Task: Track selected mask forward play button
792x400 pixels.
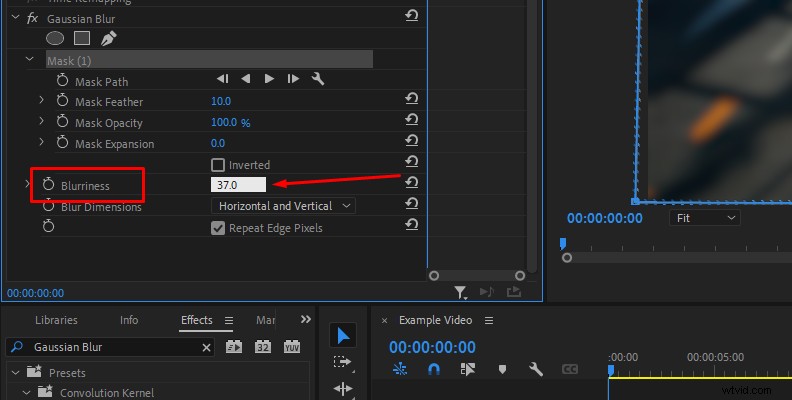Action: pos(269,80)
